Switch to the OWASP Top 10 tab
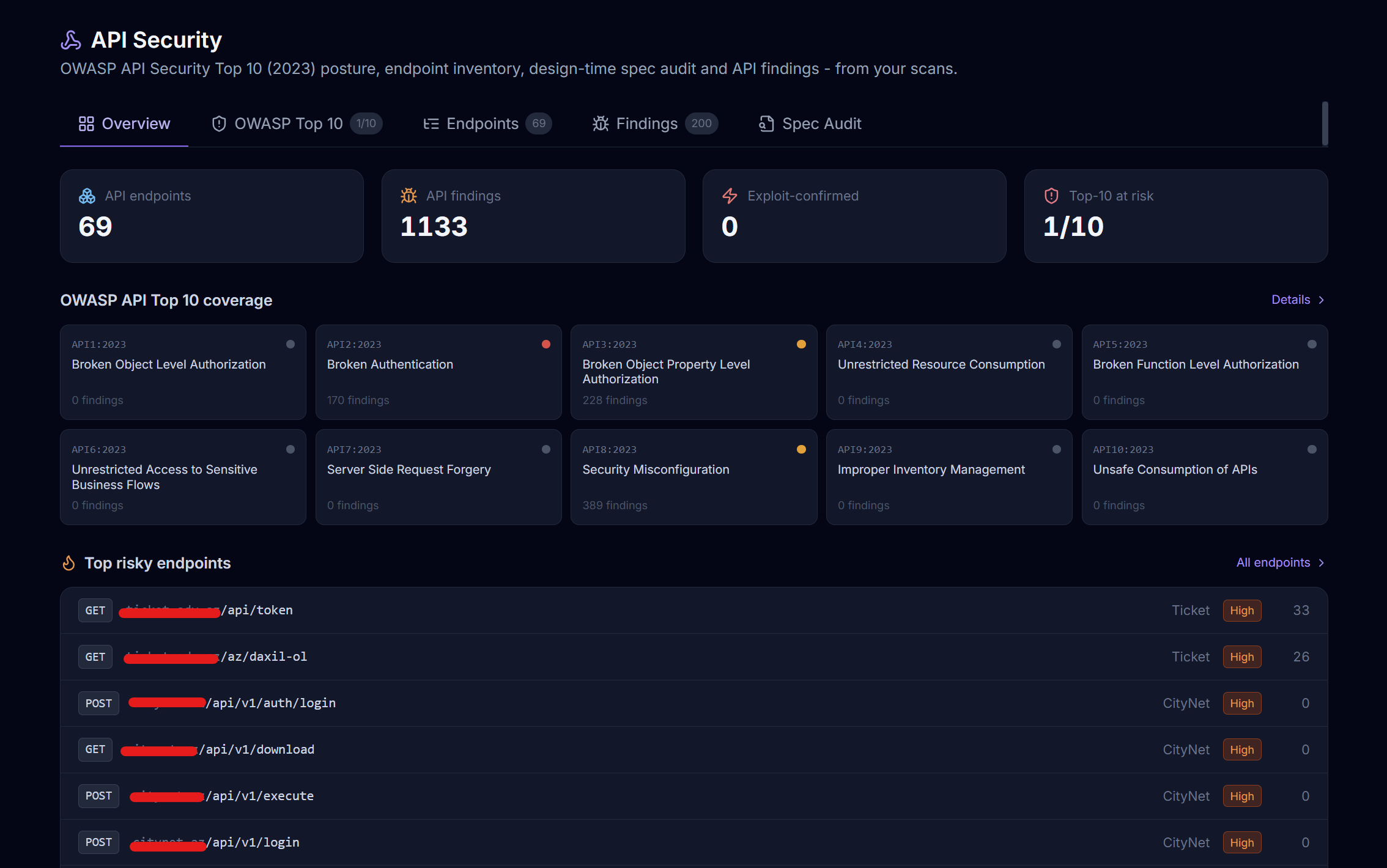The width and height of the screenshot is (1387, 868). click(x=297, y=123)
